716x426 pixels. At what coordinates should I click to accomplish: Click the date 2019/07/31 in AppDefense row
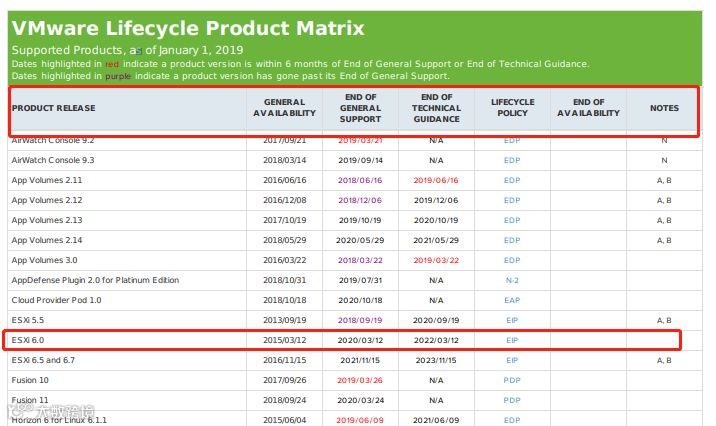coord(360,280)
